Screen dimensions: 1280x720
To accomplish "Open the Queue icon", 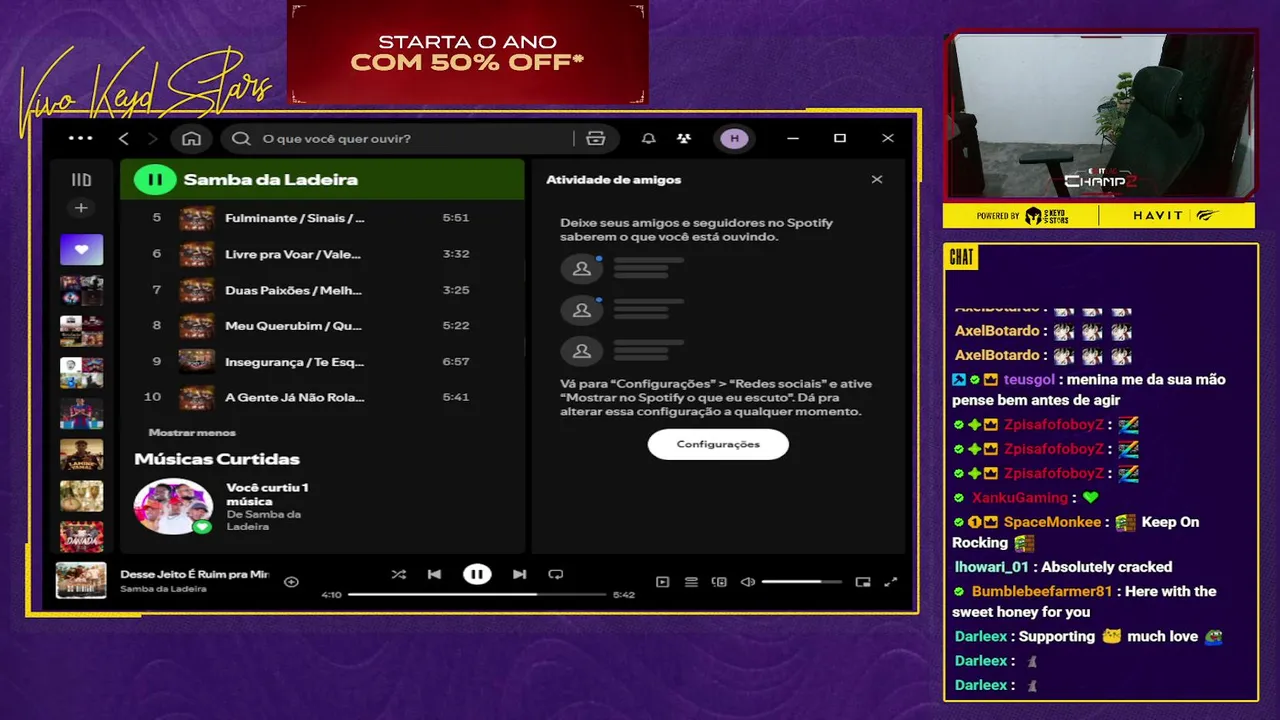I will [691, 582].
